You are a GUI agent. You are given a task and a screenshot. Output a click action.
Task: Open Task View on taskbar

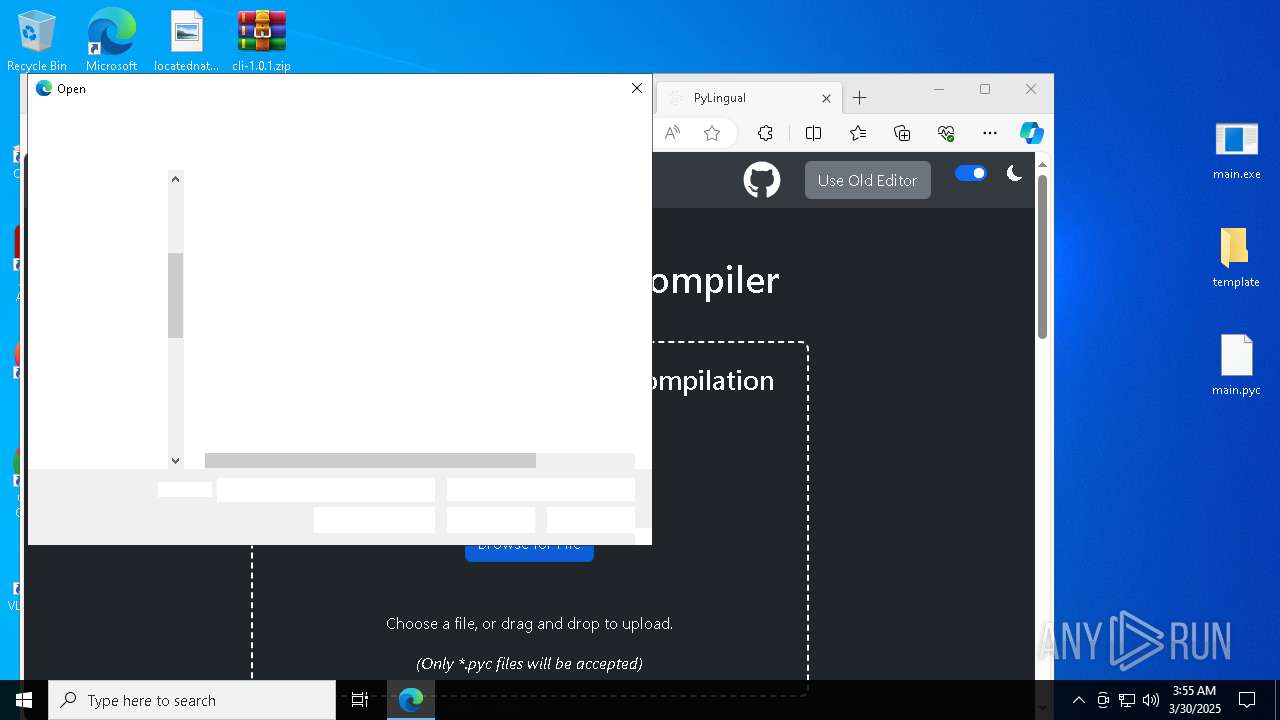(360, 700)
